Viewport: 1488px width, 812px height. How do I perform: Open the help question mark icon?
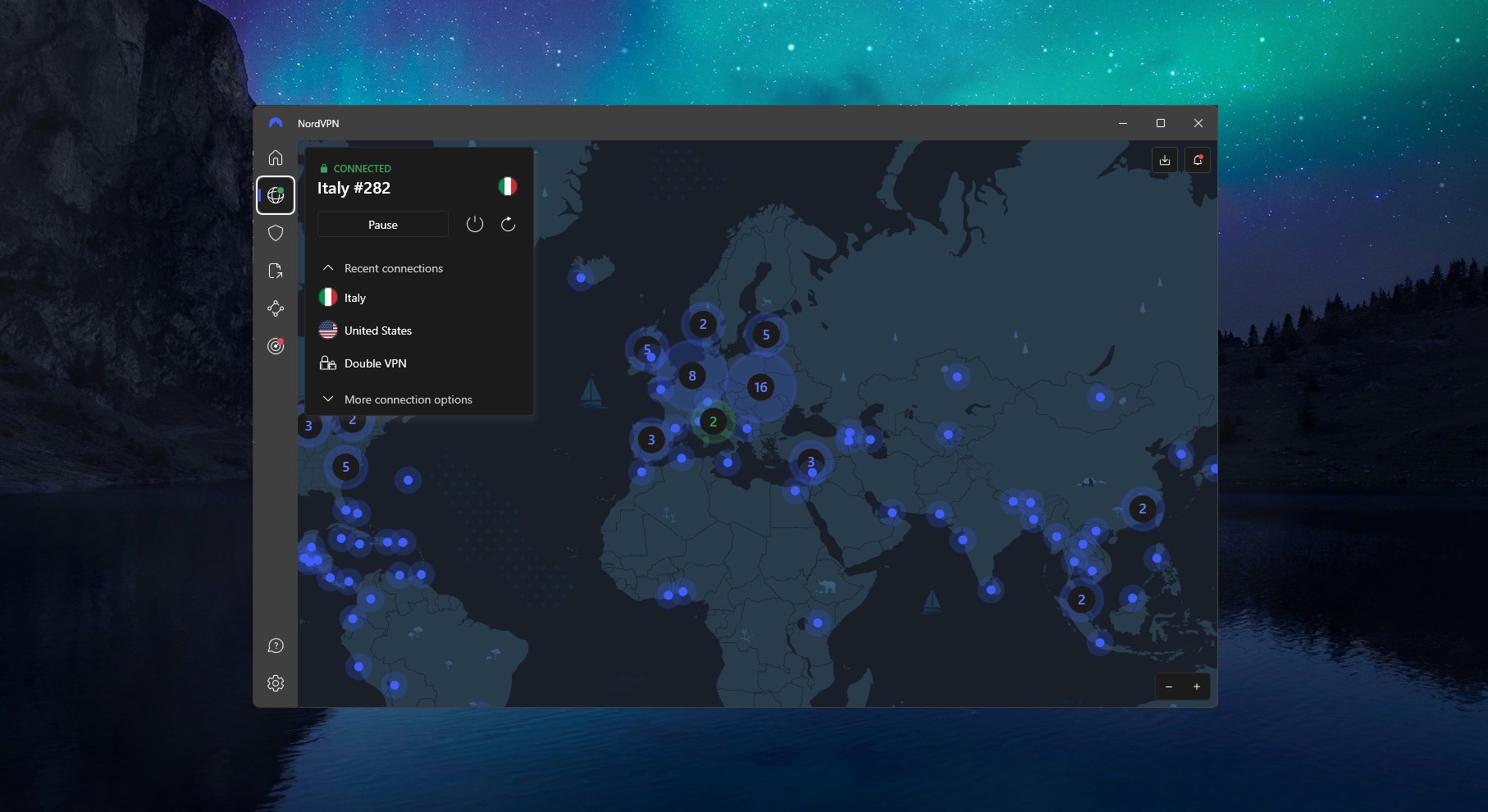[276, 645]
